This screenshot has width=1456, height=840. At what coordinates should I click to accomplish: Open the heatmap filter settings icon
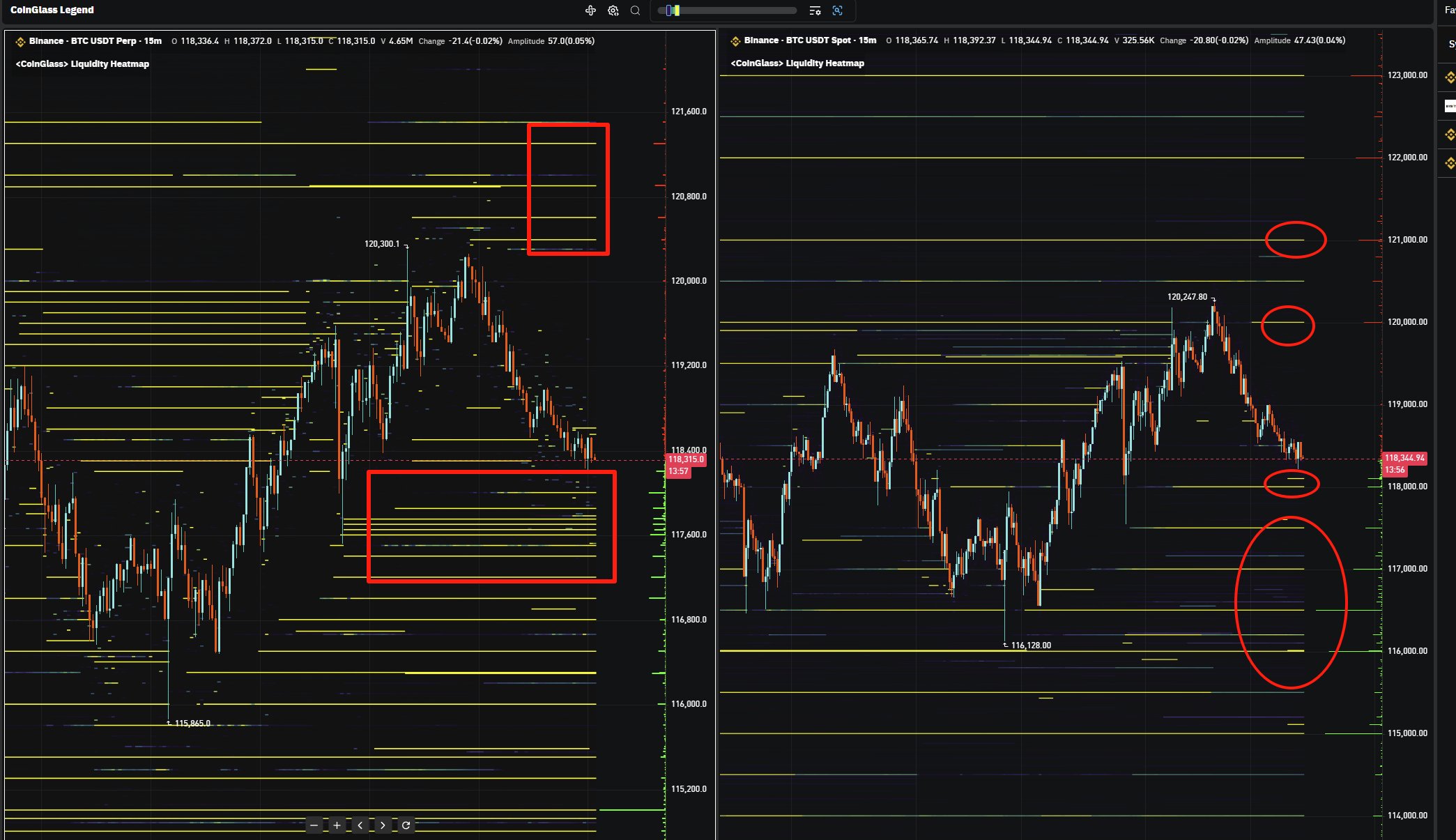815,10
